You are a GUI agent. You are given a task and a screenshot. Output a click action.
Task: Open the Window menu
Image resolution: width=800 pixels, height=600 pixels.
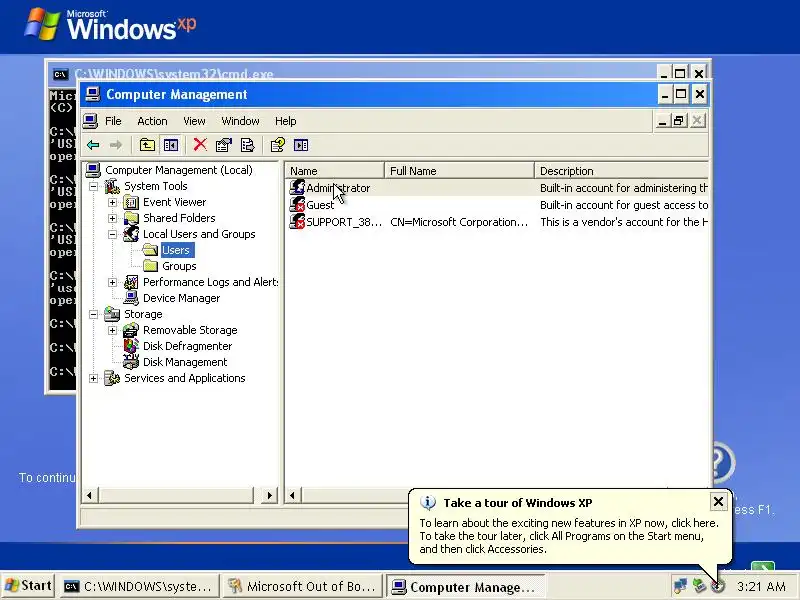(240, 121)
